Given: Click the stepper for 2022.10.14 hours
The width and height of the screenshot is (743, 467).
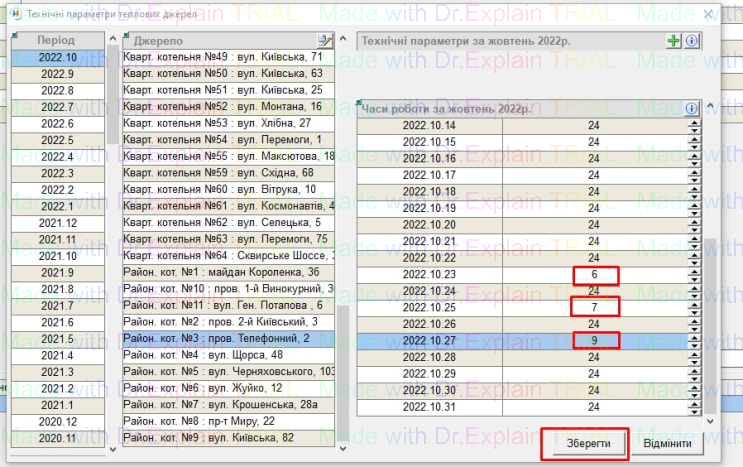Looking at the screenshot, I should pyautogui.click(x=693, y=126).
